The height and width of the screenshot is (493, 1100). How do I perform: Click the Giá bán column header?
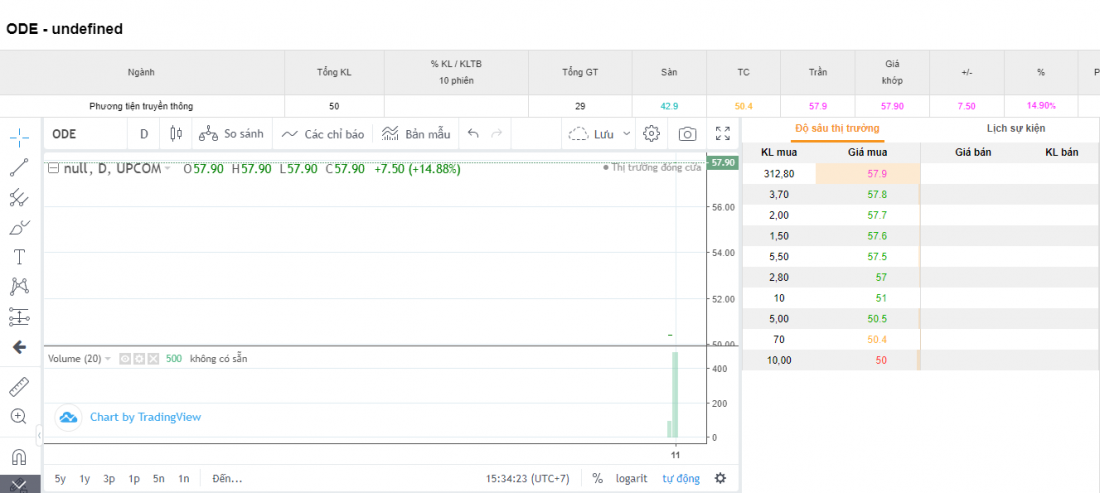coord(973,152)
